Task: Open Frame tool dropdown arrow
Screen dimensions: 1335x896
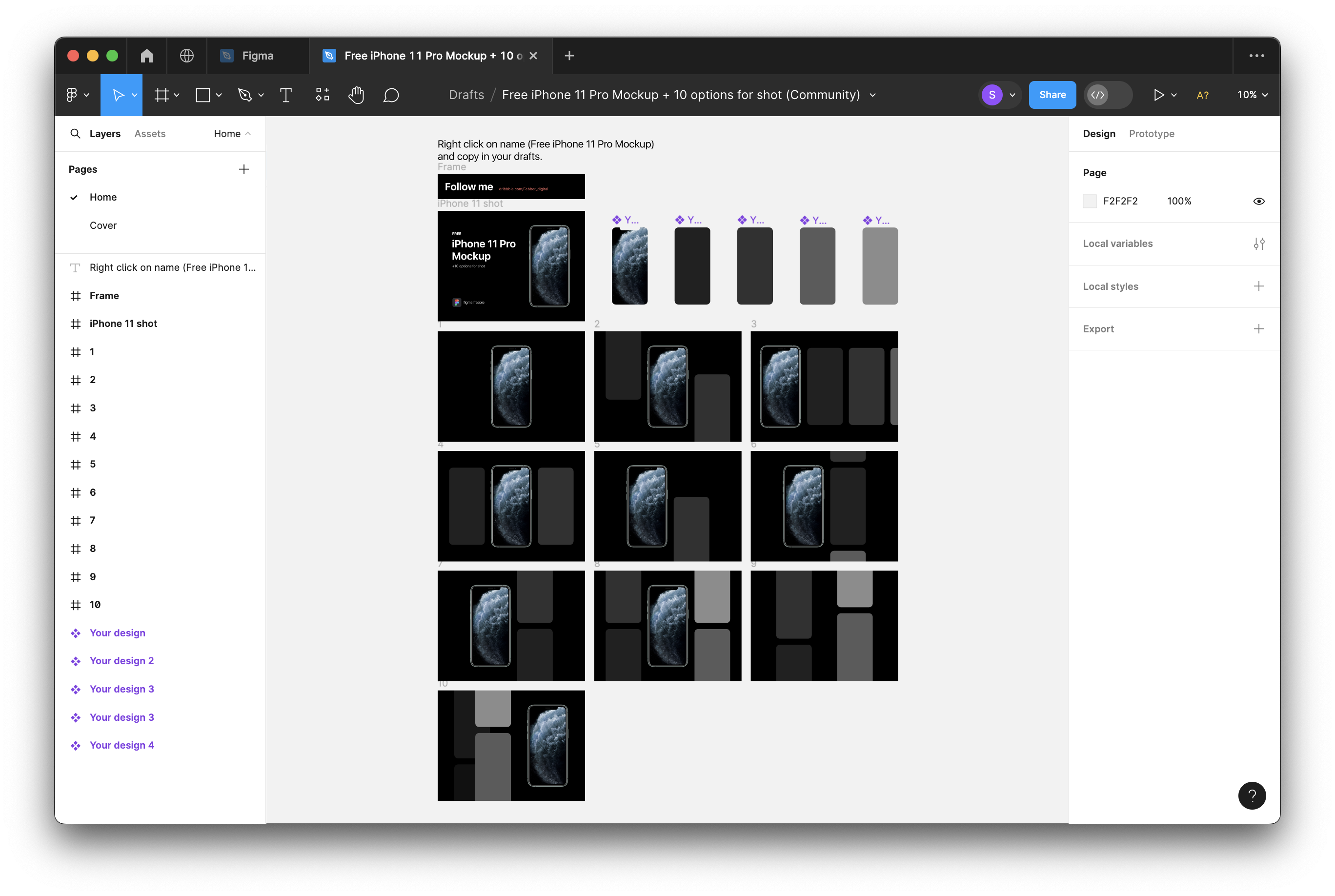Action: (177, 96)
